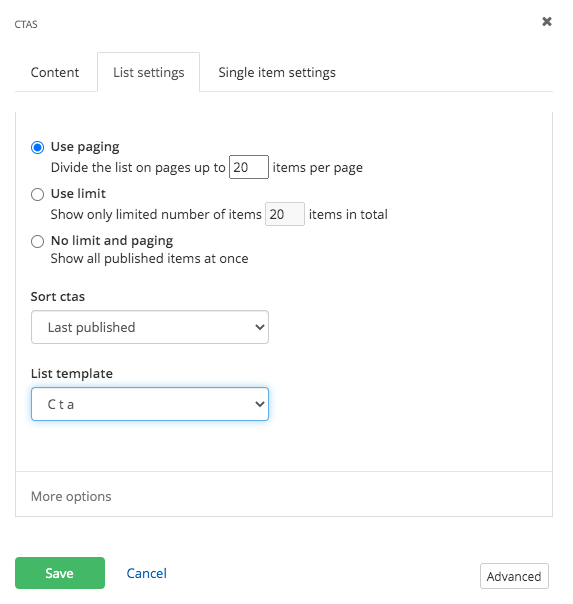Click the 'Divide the list on pages up to' text
Image resolution: width=573 pixels, height=604 pixels.
pos(138,168)
